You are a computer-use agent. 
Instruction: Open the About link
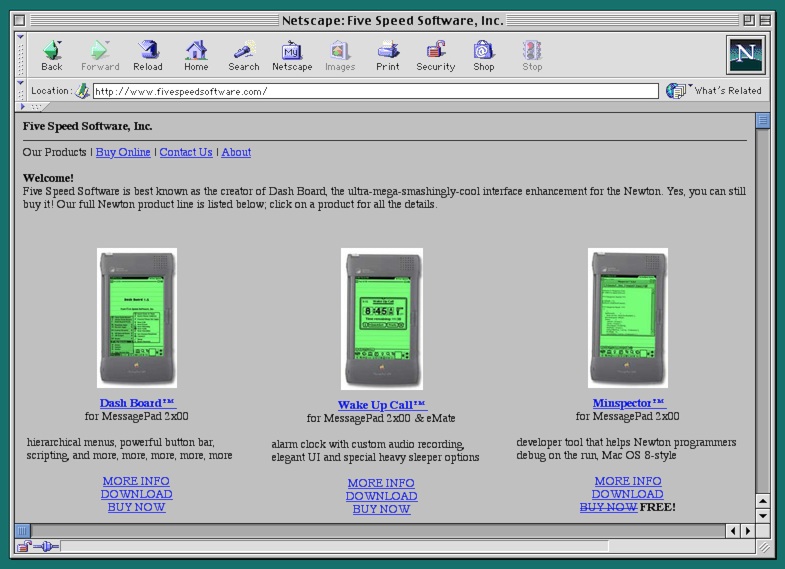coord(236,152)
